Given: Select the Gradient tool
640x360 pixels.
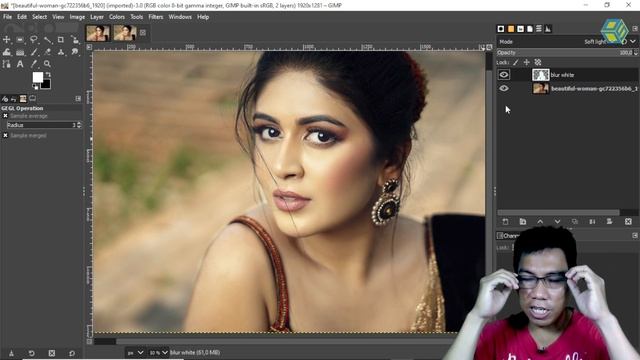Looking at the screenshot, I should point(20,52).
